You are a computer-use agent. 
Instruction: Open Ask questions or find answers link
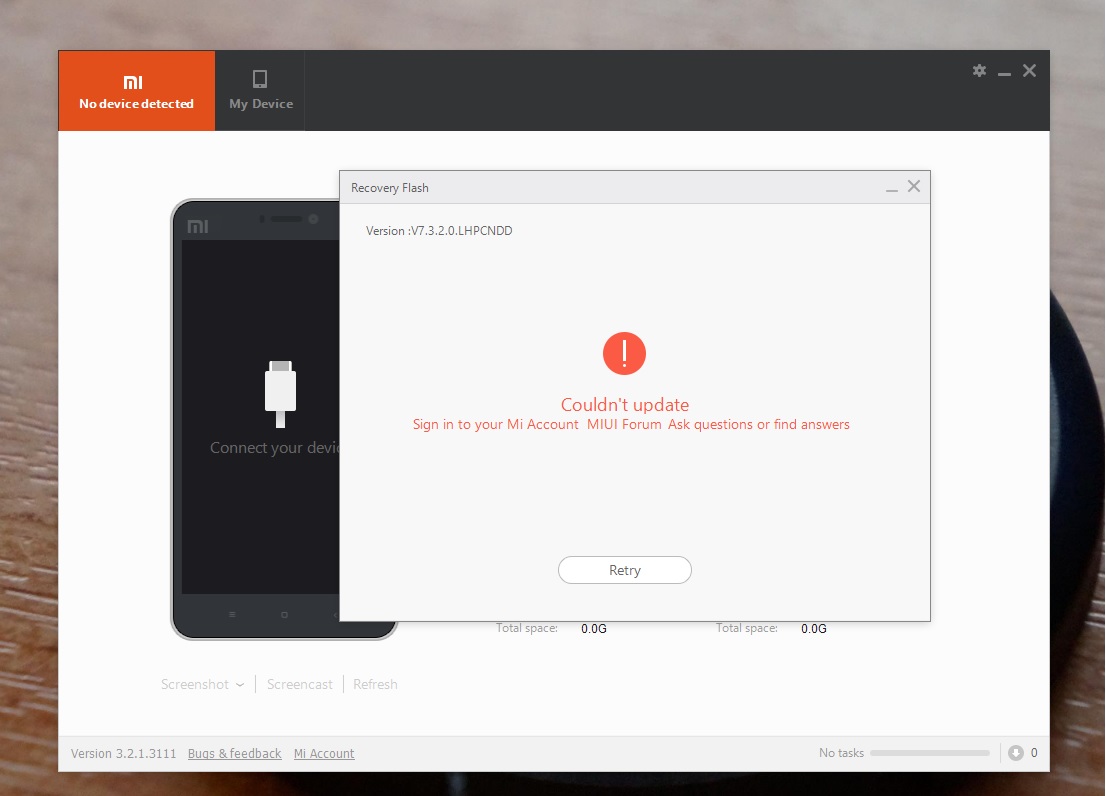click(x=759, y=424)
